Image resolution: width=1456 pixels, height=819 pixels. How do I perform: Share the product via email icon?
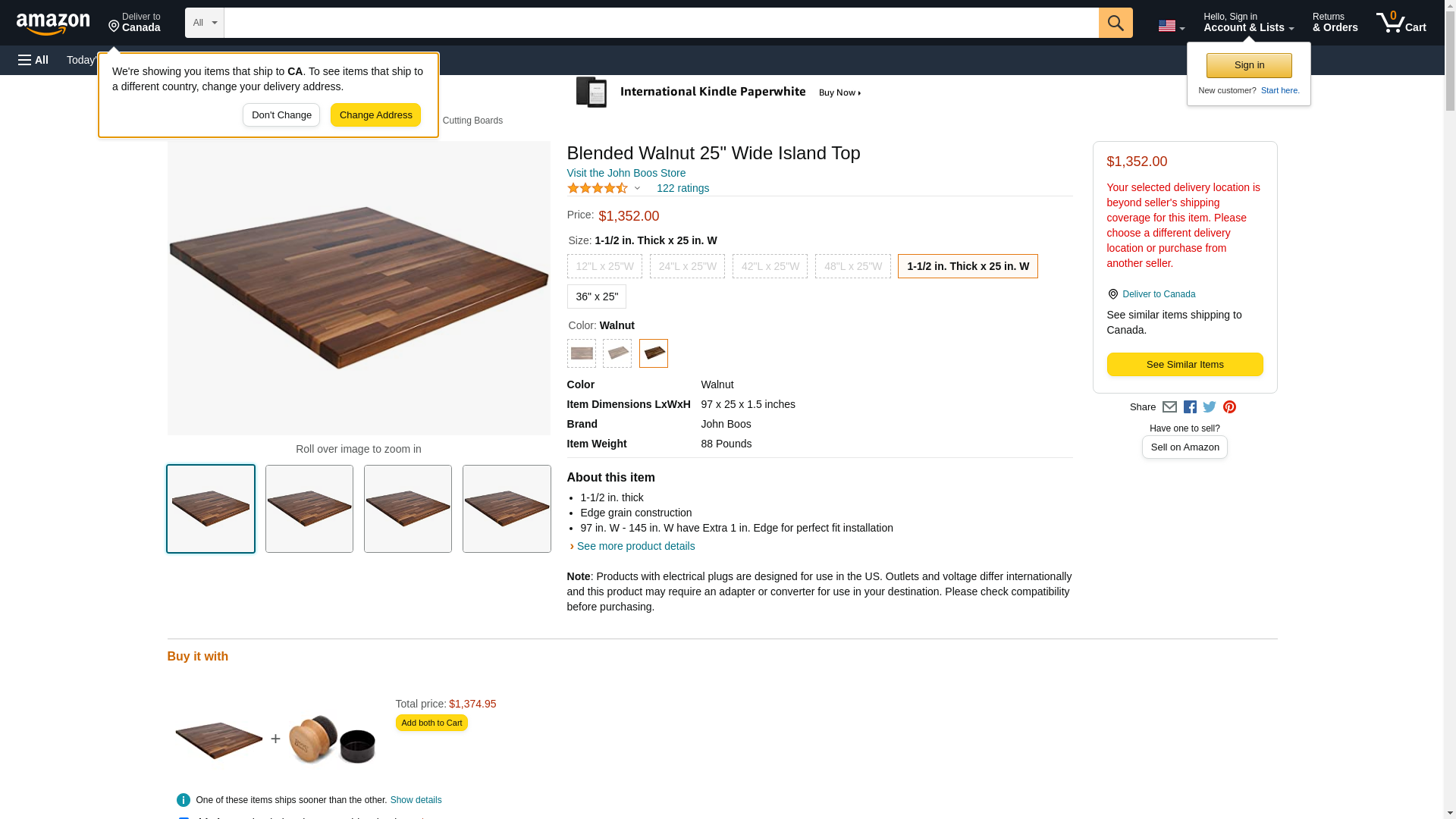tap(1169, 407)
